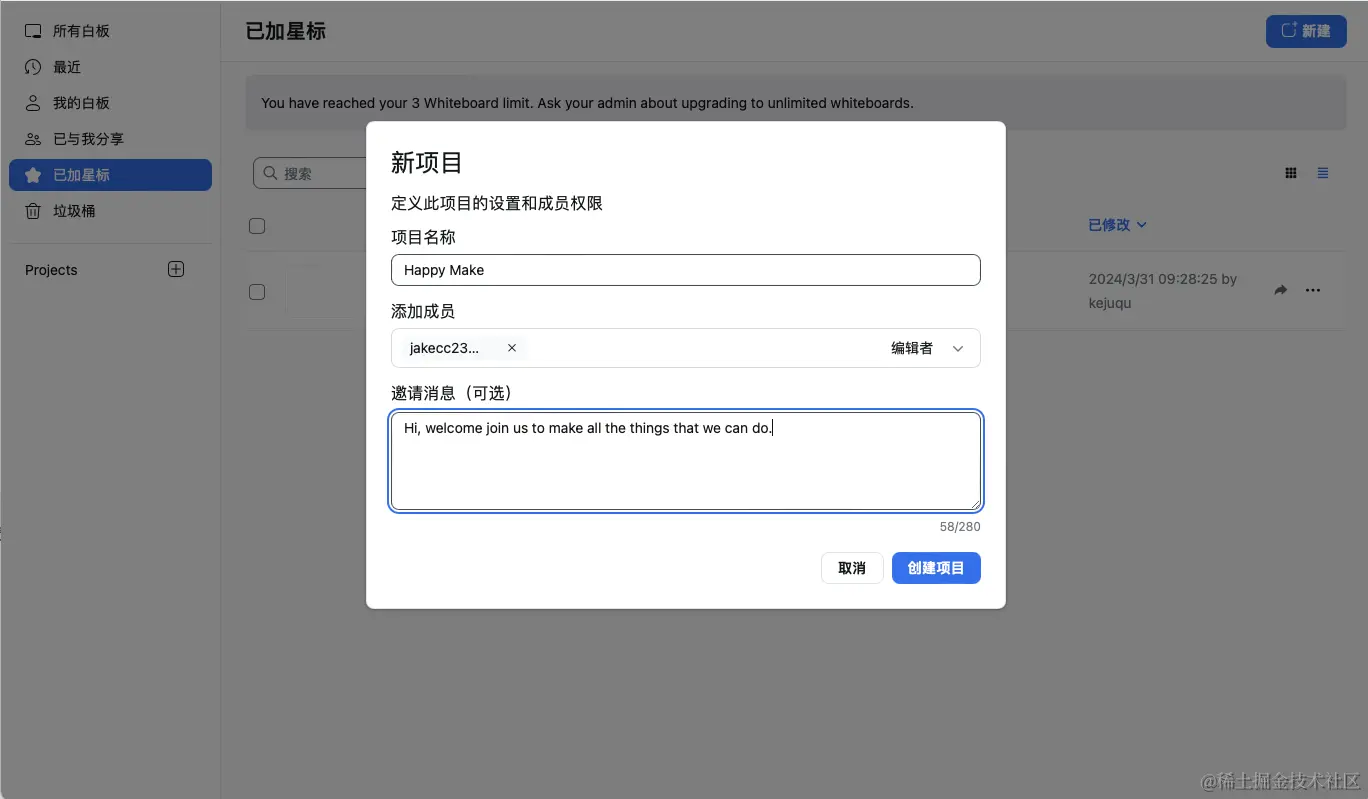This screenshot has width=1368, height=799.
Task: Click the jakecc23… member chip
Action: tap(463, 348)
